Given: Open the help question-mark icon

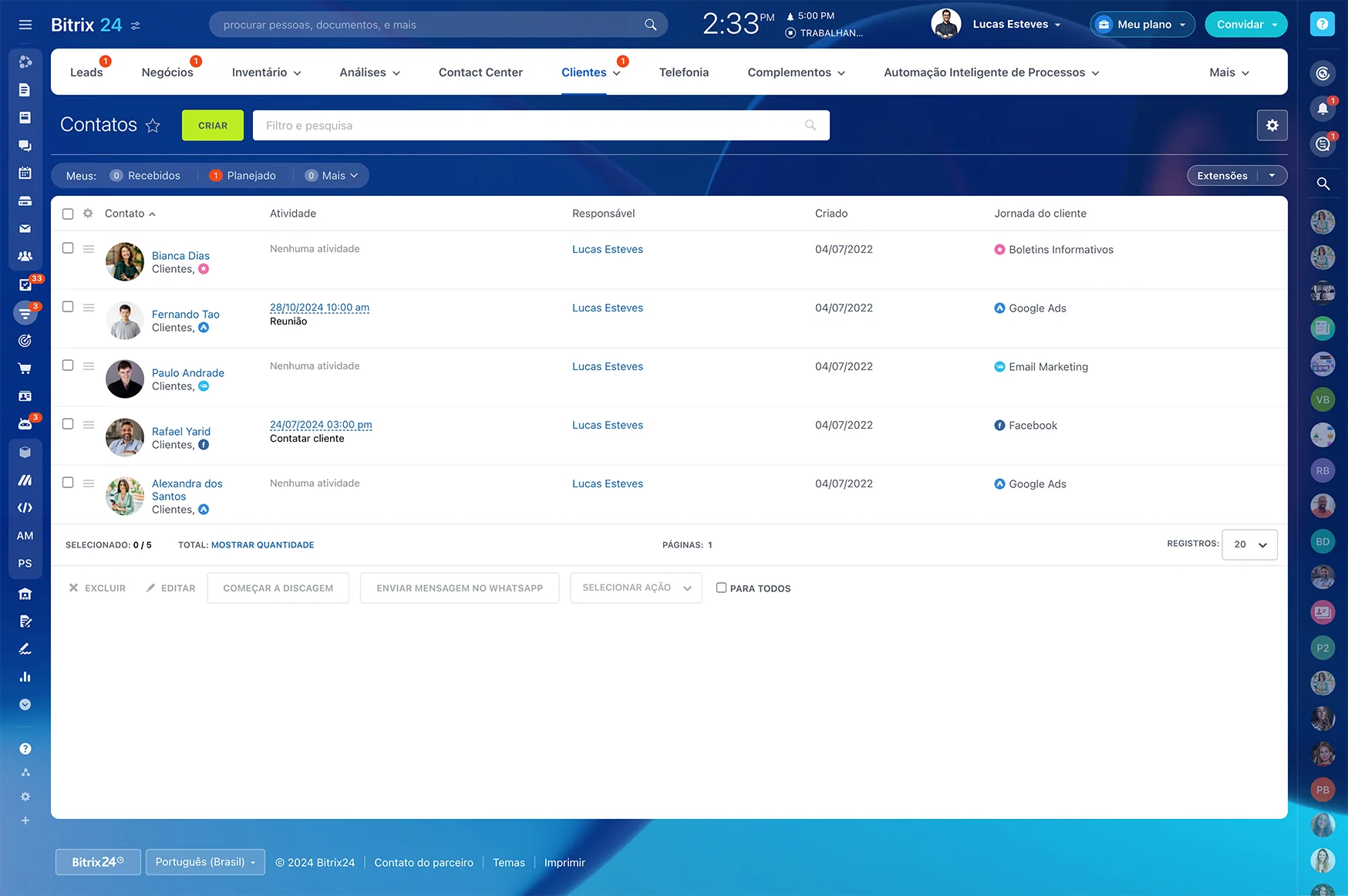Looking at the screenshot, I should pos(1322,24).
